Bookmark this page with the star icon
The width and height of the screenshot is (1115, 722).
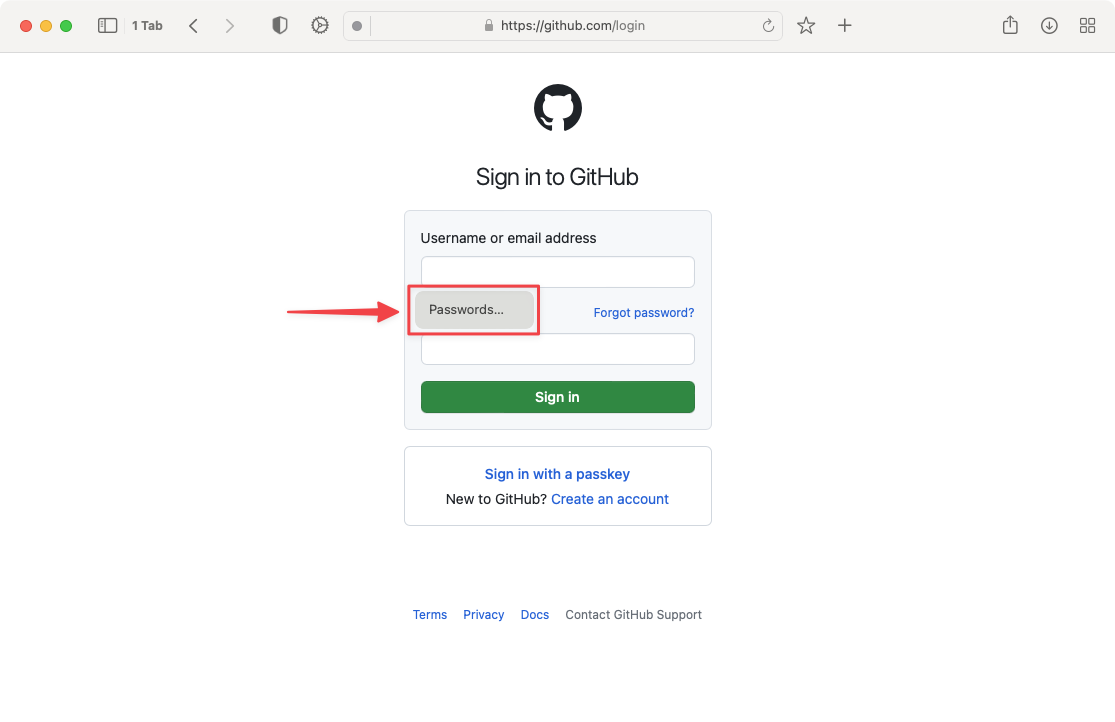[x=806, y=25]
